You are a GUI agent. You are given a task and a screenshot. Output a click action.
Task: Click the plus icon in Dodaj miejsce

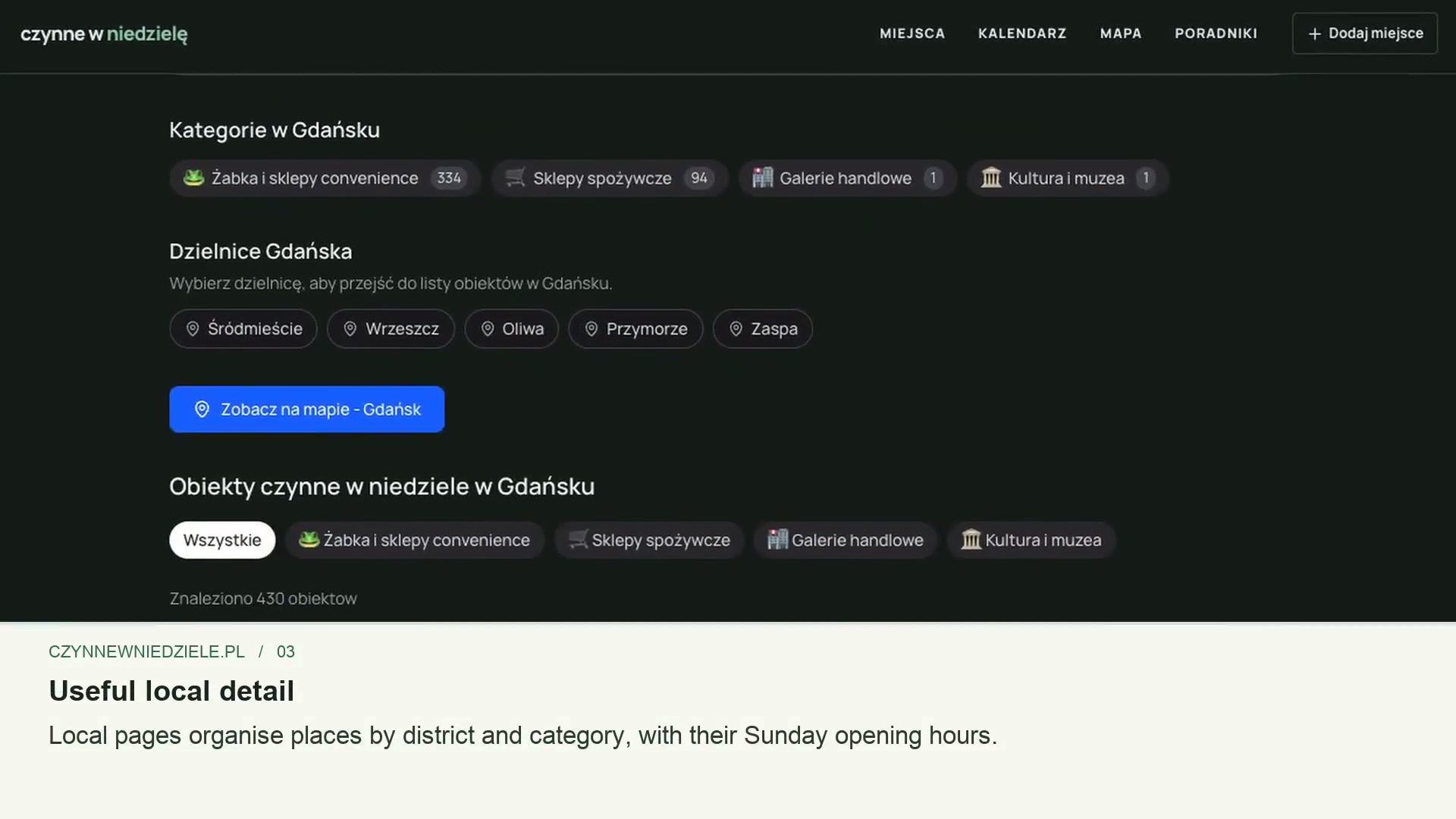1315,34
